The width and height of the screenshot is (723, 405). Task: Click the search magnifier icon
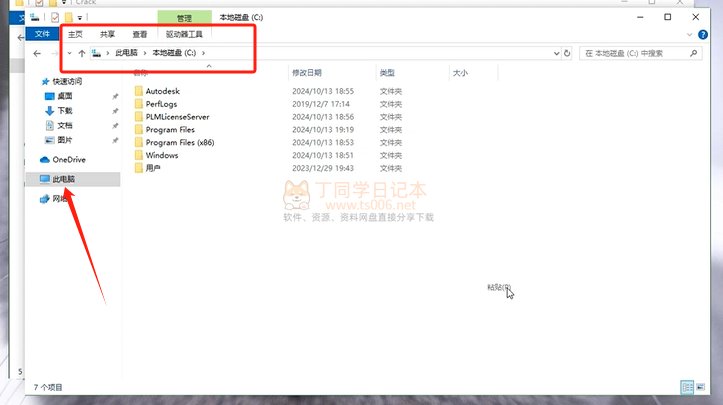(x=693, y=54)
